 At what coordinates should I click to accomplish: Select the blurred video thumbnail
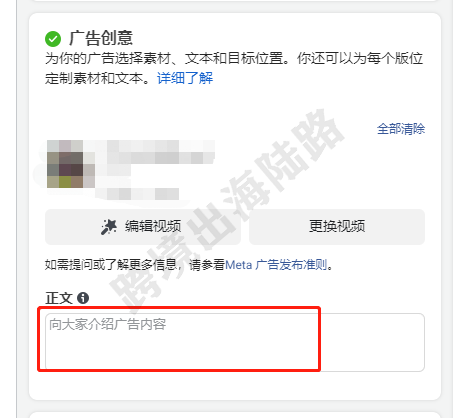71,164
